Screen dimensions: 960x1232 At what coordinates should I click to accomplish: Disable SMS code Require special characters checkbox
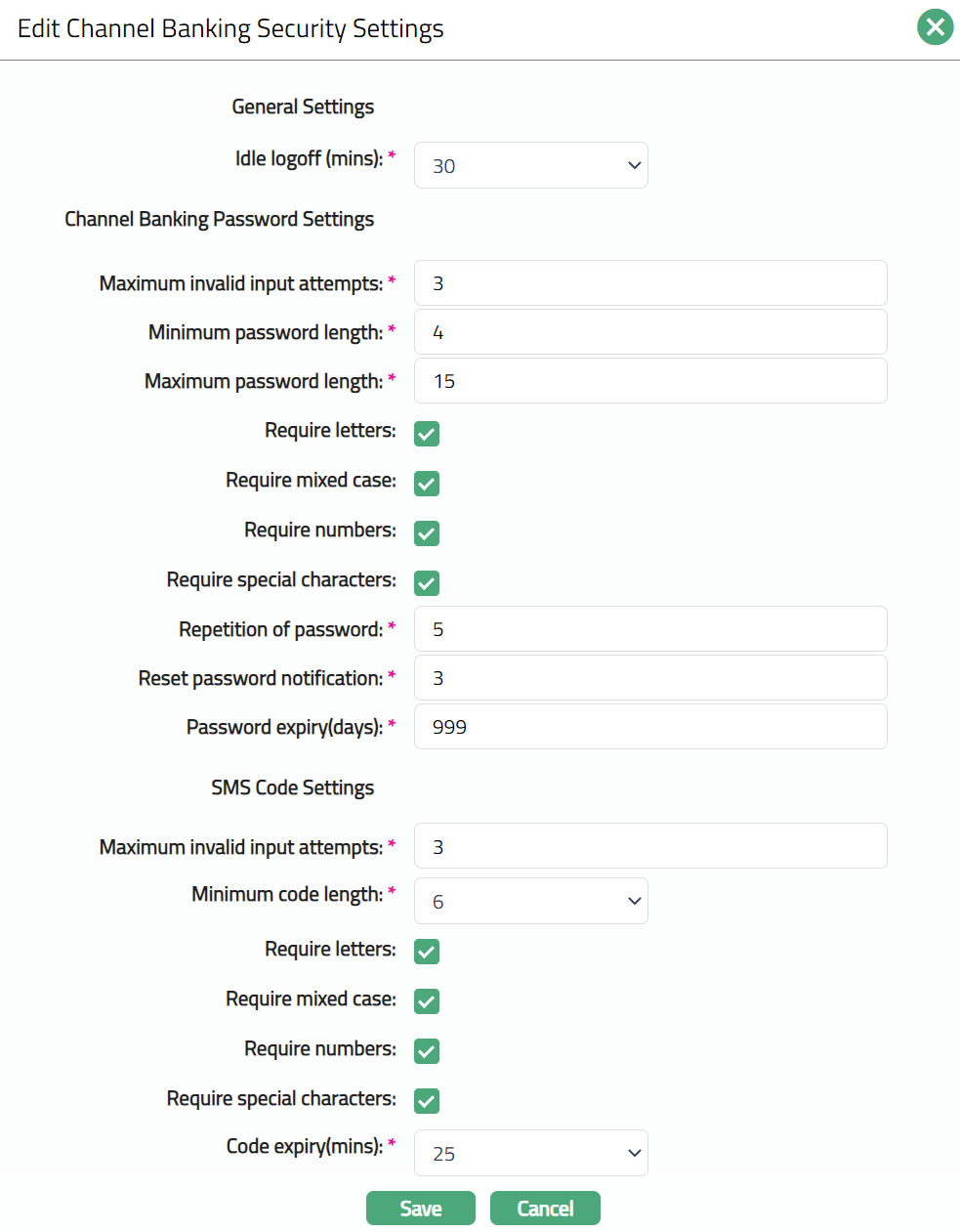pyautogui.click(x=427, y=1101)
